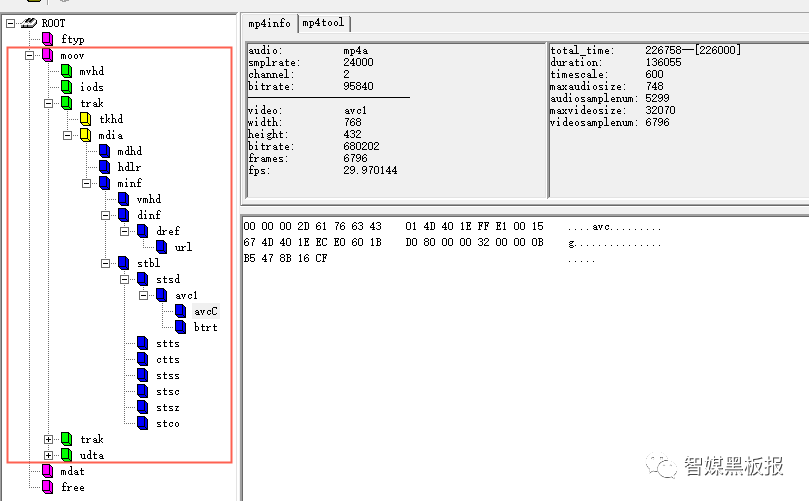
Task: Click the blue vmhd box icon
Action: (x=124, y=199)
